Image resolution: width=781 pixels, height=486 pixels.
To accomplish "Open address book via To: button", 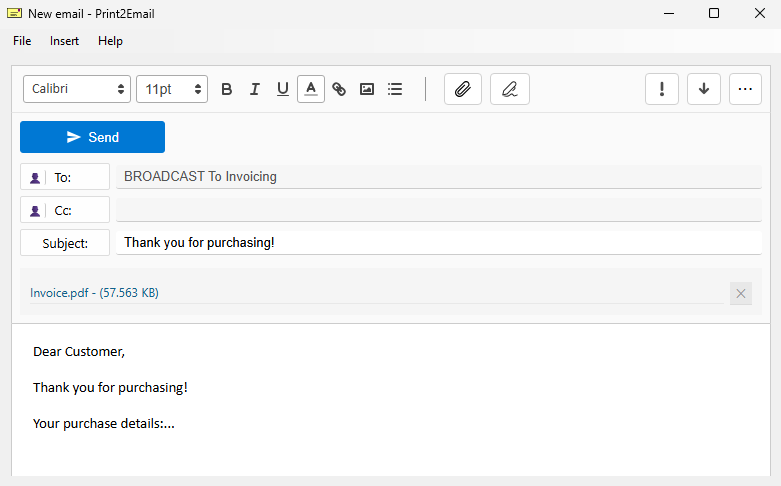I will point(65,177).
